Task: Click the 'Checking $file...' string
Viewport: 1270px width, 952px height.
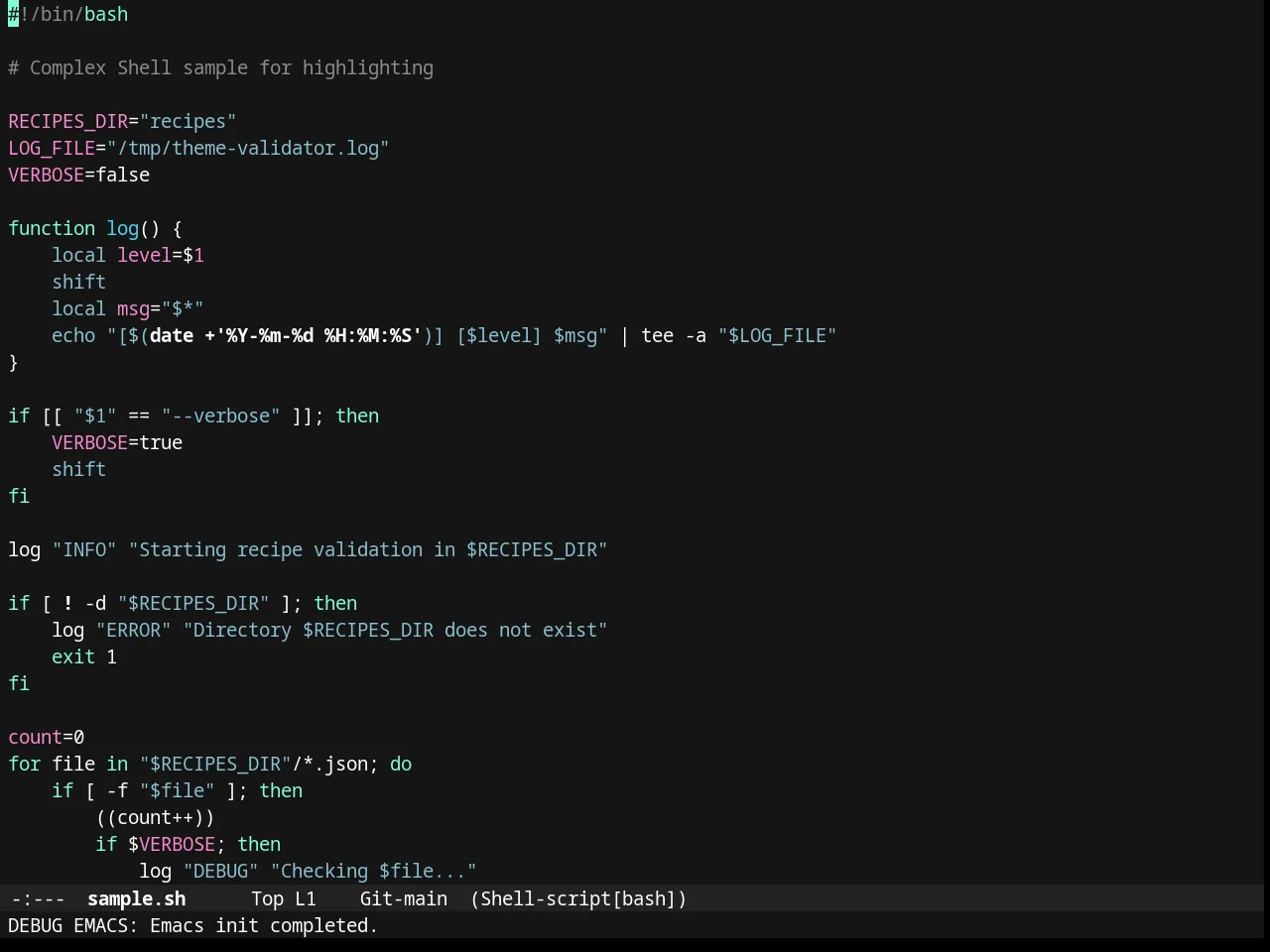Action: pyautogui.click(x=373, y=871)
